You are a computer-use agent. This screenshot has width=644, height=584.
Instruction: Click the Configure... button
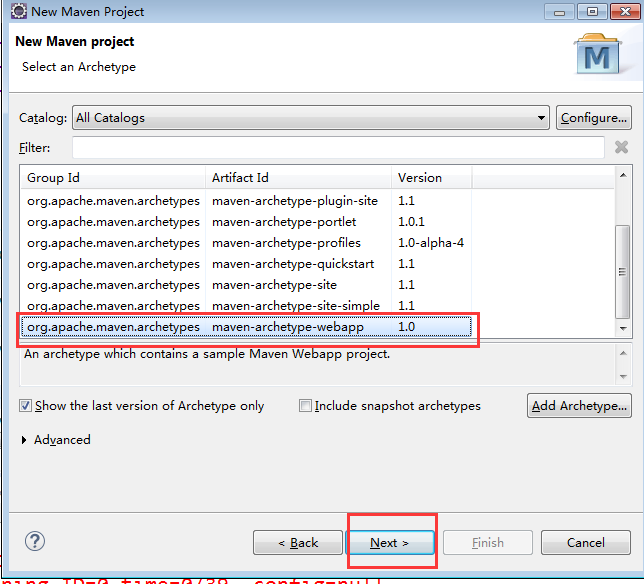click(593, 118)
